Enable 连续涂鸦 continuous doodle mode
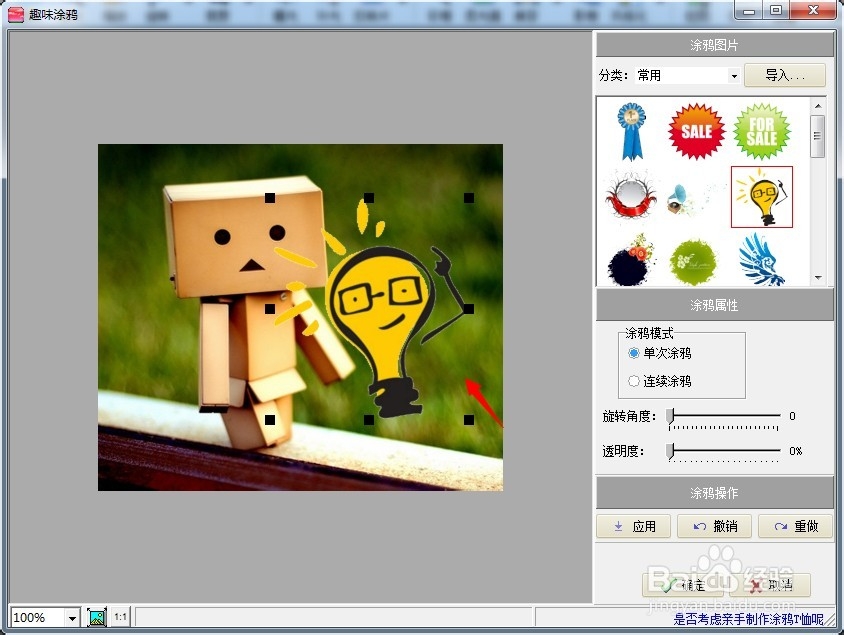This screenshot has height=635, width=844. point(634,381)
